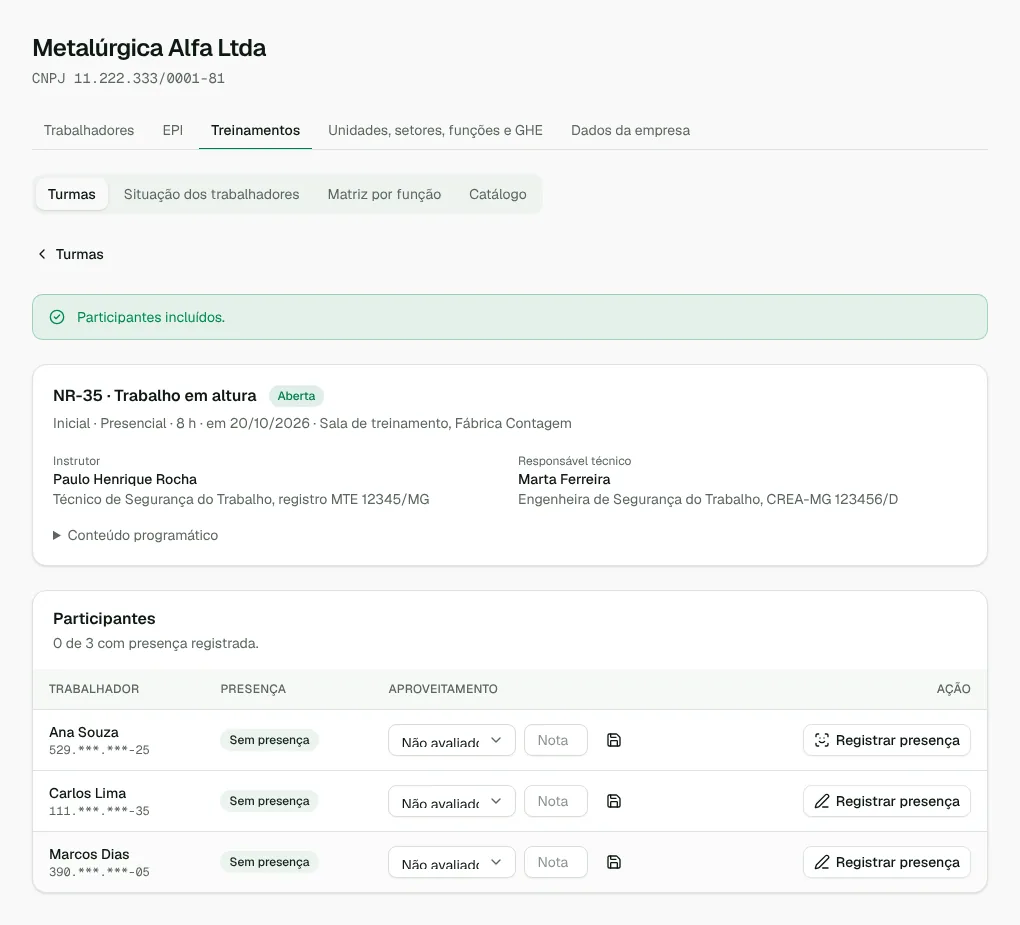Switch to Matriz por função sub-tab
1020x925 pixels.
click(384, 194)
